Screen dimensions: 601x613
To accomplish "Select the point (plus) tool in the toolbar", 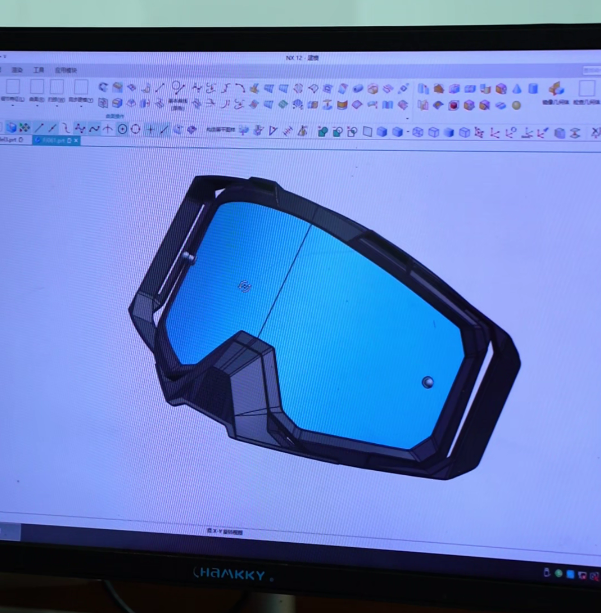I will [151, 129].
